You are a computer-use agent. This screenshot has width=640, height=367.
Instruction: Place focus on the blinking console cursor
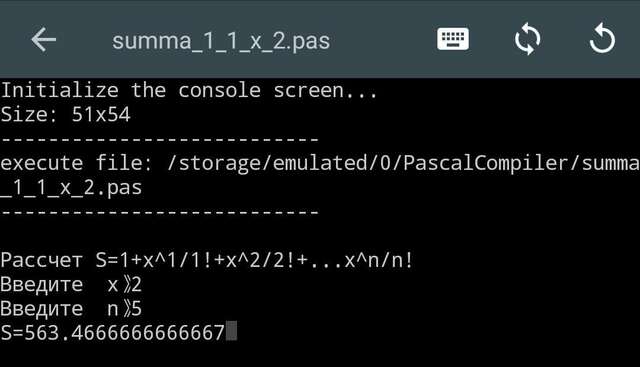[x=231, y=331]
